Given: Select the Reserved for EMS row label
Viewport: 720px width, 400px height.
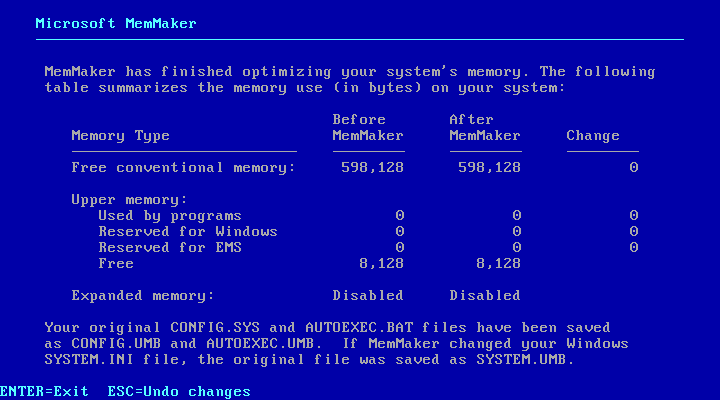Looking at the screenshot, I should pos(170,248).
